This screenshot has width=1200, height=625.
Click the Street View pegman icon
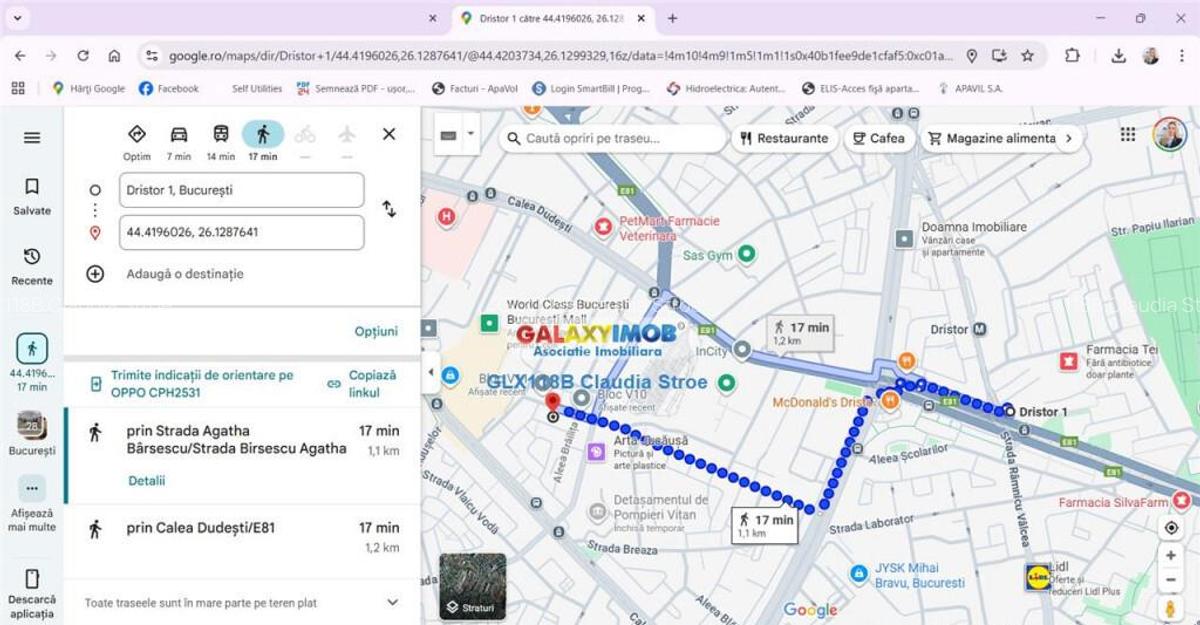tap(1171, 608)
